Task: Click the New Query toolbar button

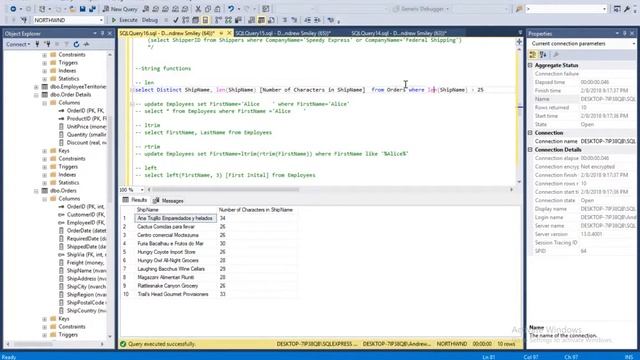Action: [120, 9]
